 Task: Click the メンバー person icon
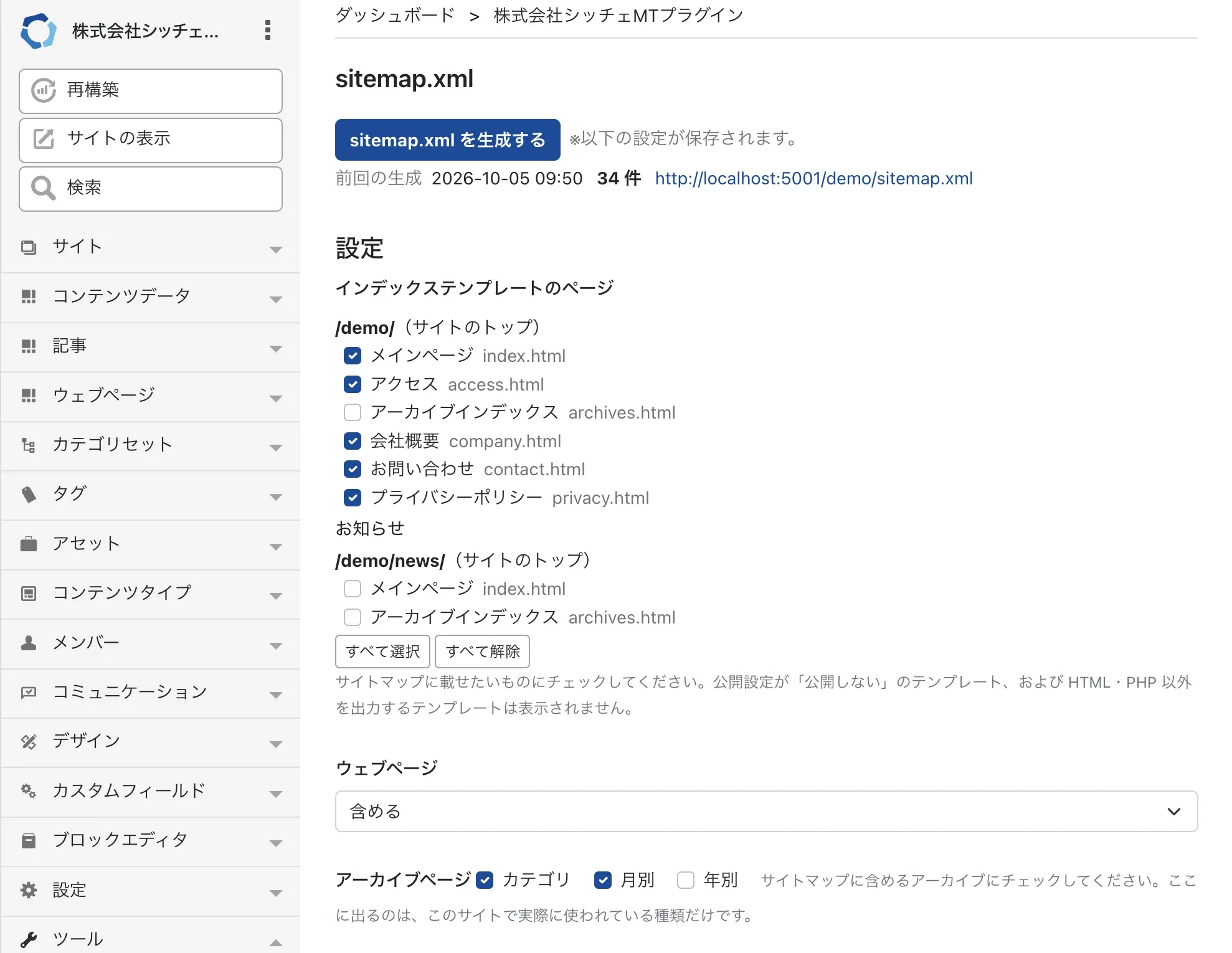[x=29, y=643]
